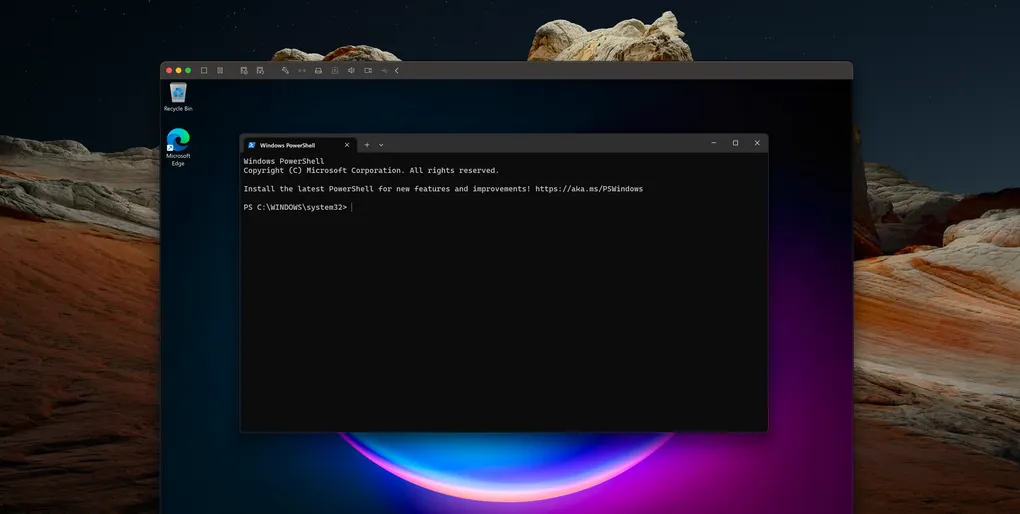Click the PowerShell icon in the tab
Screen dimensions: 1020x514
[x=251, y=145]
